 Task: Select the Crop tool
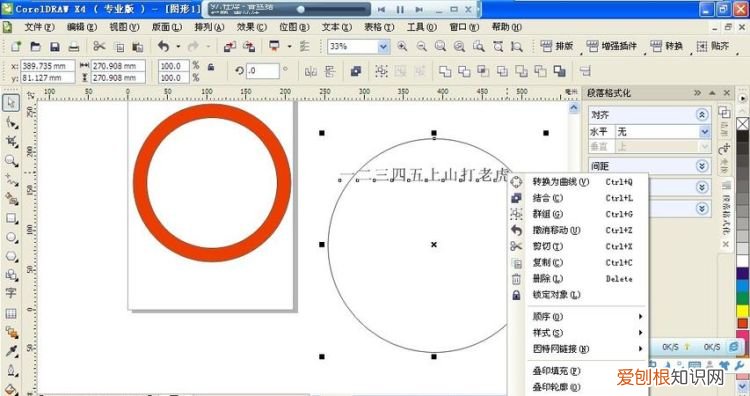pyautogui.click(x=11, y=142)
